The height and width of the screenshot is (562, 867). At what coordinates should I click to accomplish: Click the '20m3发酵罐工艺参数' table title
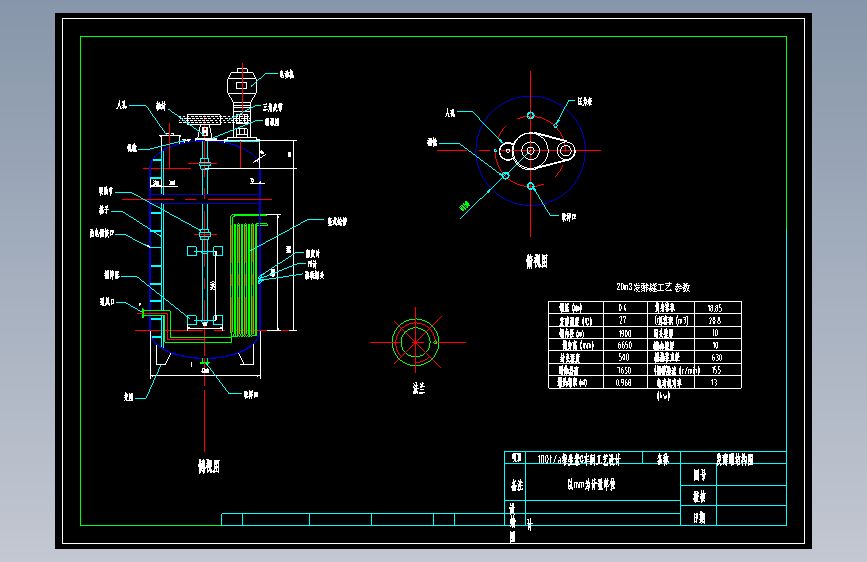pyautogui.click(x=653, y=287)
